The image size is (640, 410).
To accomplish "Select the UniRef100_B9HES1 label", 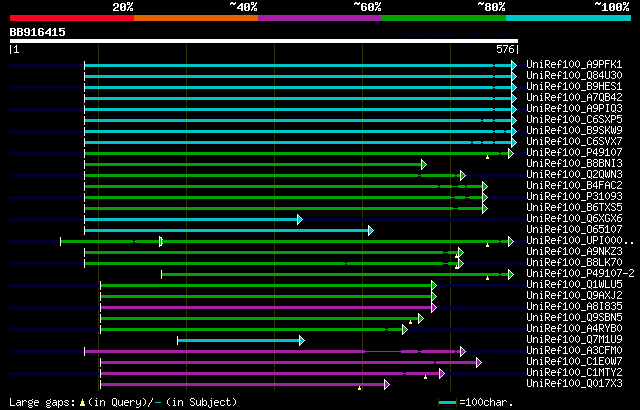I will coord(574,86).
